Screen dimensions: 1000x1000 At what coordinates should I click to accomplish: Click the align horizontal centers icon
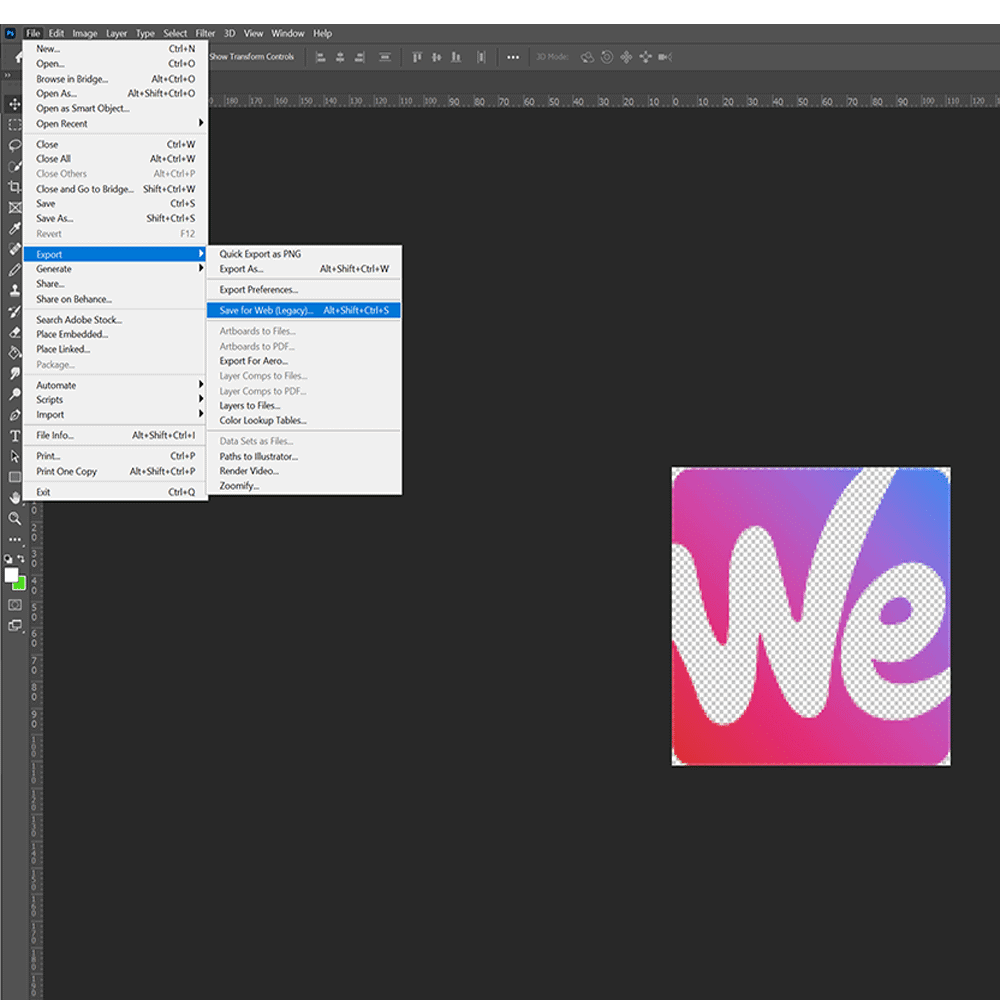tap(340, 57)
